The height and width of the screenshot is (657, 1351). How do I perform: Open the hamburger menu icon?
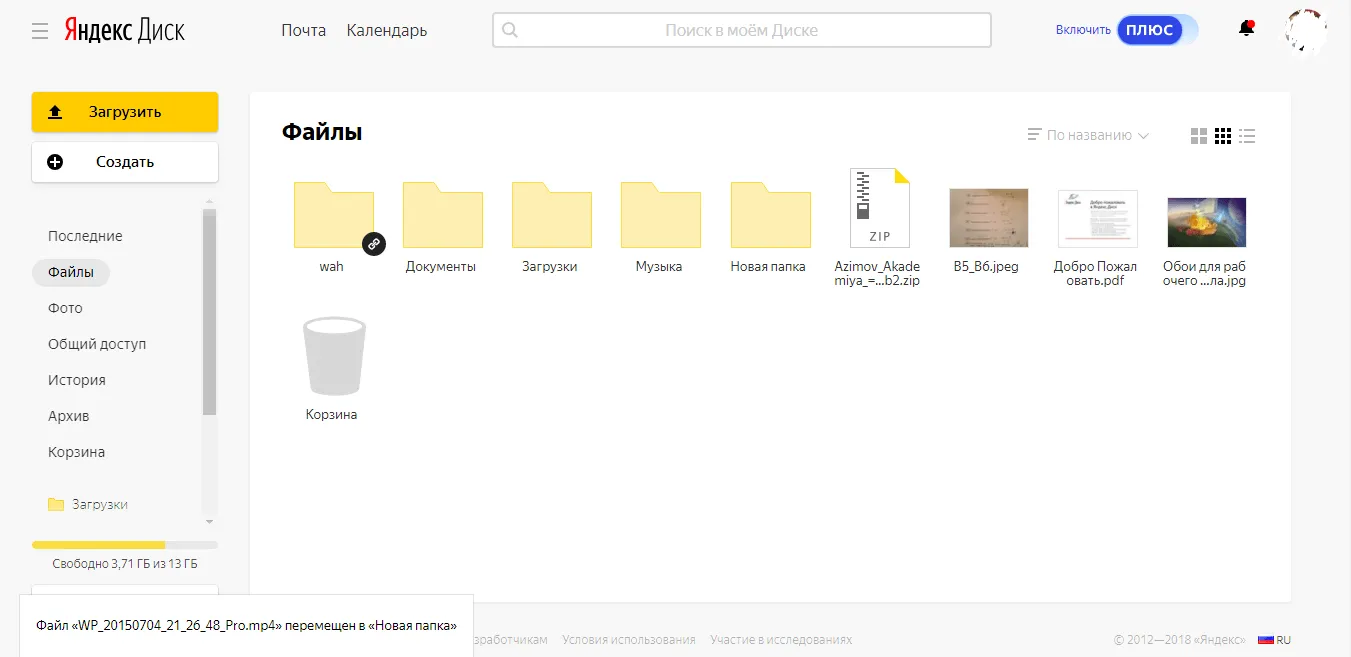tap(40, 31)
